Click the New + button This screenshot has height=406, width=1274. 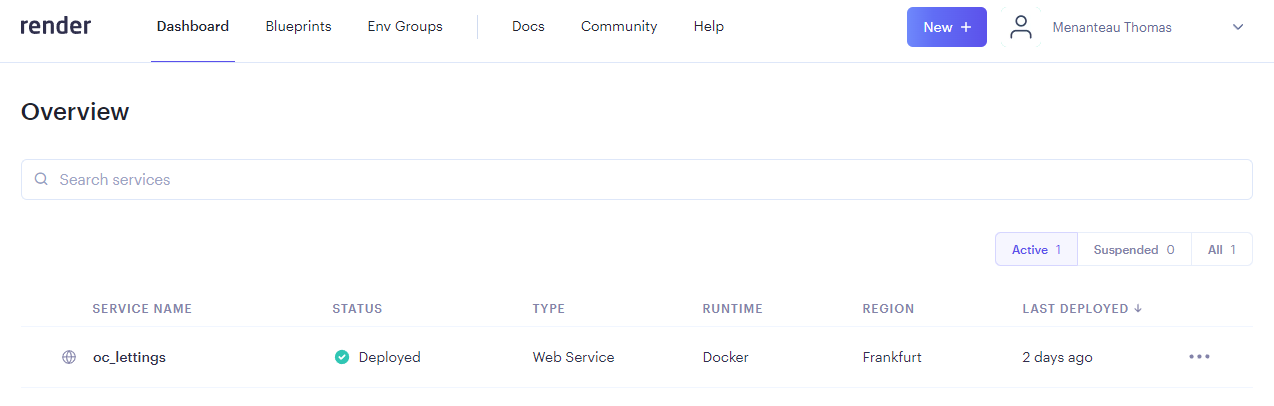947,27
